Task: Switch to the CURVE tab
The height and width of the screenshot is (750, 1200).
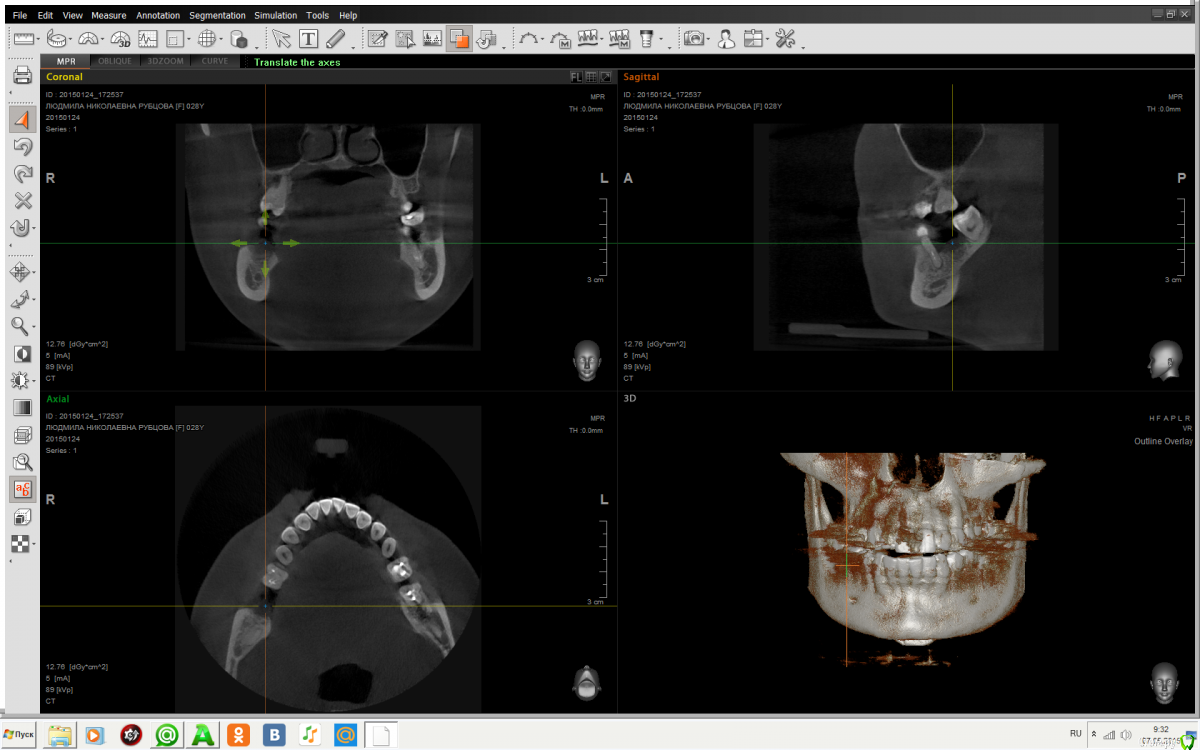Action: coord(214,62)
